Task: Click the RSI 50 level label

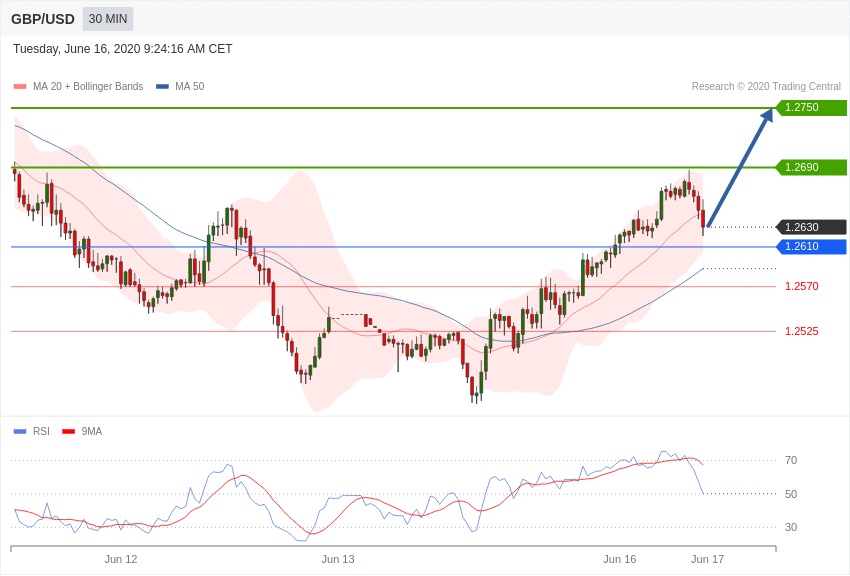Action: (791, 494)
